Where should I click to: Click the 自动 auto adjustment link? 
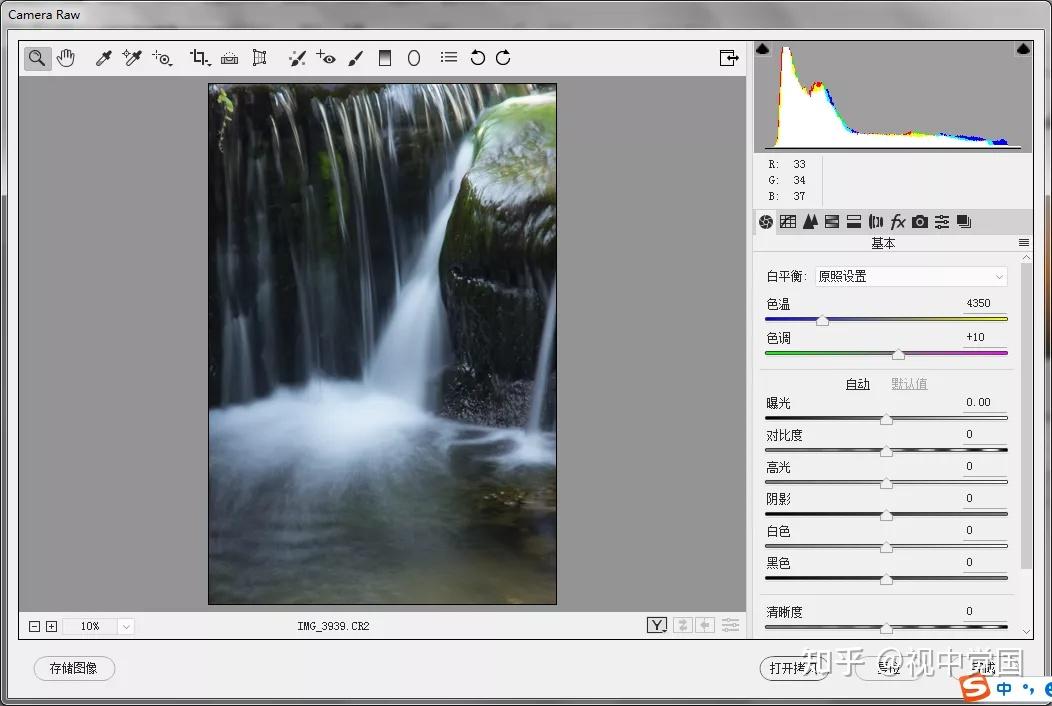(x=857, y=384)
